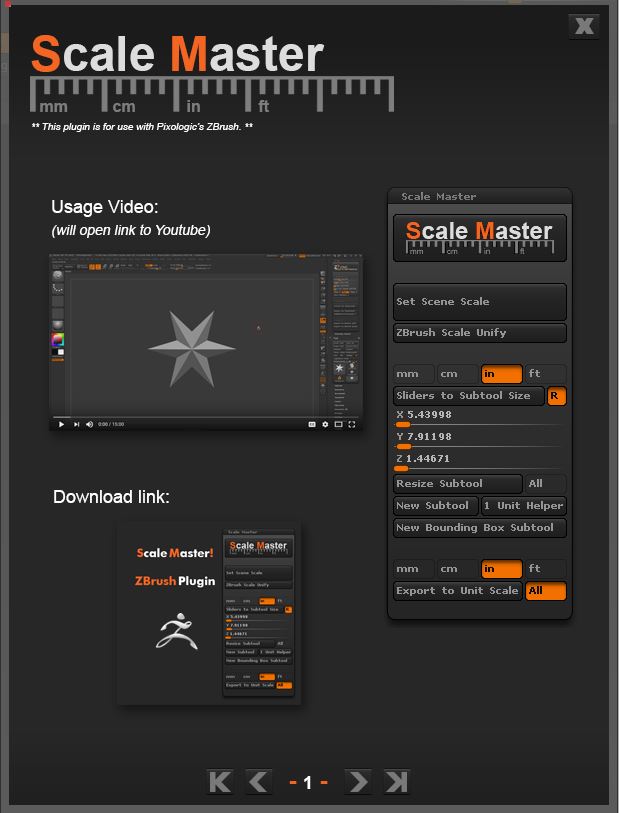This screenshot has height=813, width=619.
Task: Click the Set Scene Scale button
Action: click(480, 301)
